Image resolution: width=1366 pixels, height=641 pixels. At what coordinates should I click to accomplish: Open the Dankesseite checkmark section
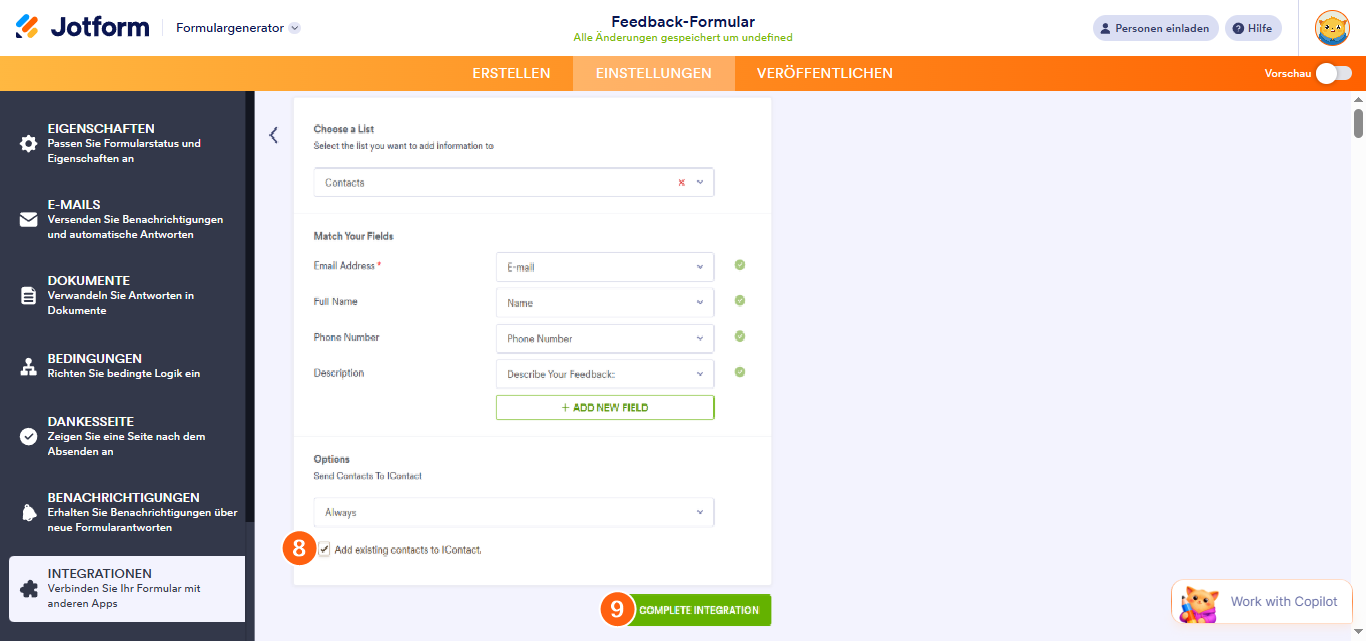pos(29,437)
